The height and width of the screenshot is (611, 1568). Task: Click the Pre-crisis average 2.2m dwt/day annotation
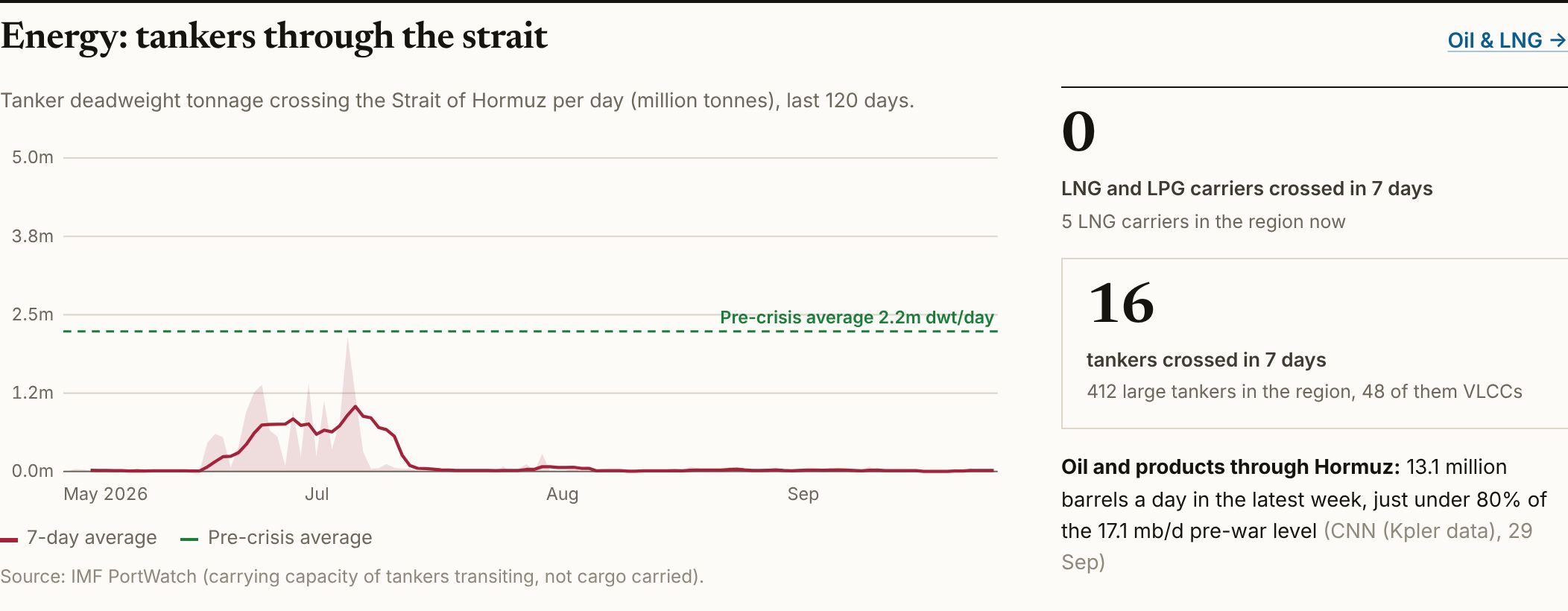click(x=857, y=317)
